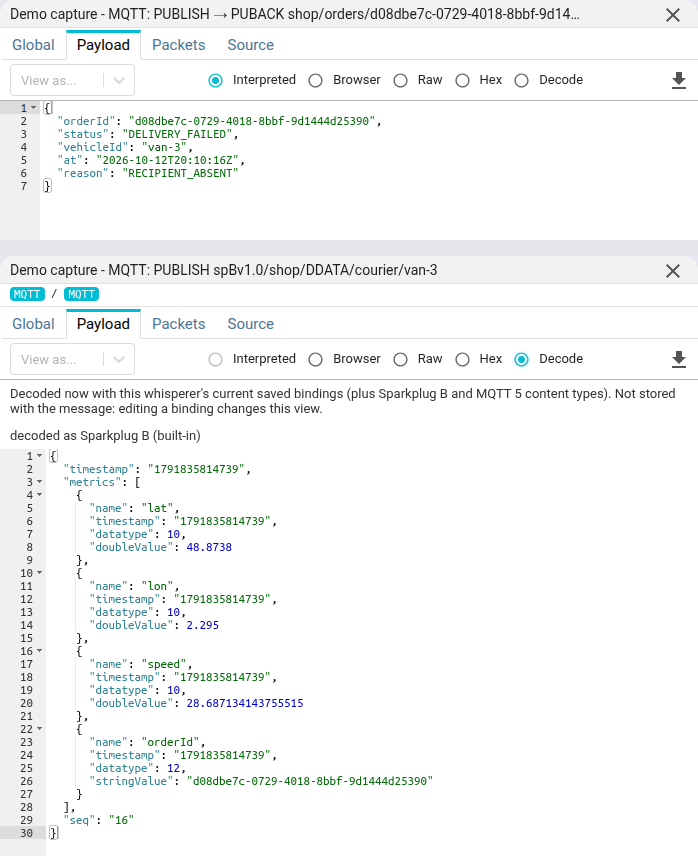
Task: Click speed doubleValue 28.687134143755515
Action: click(245, 703)
